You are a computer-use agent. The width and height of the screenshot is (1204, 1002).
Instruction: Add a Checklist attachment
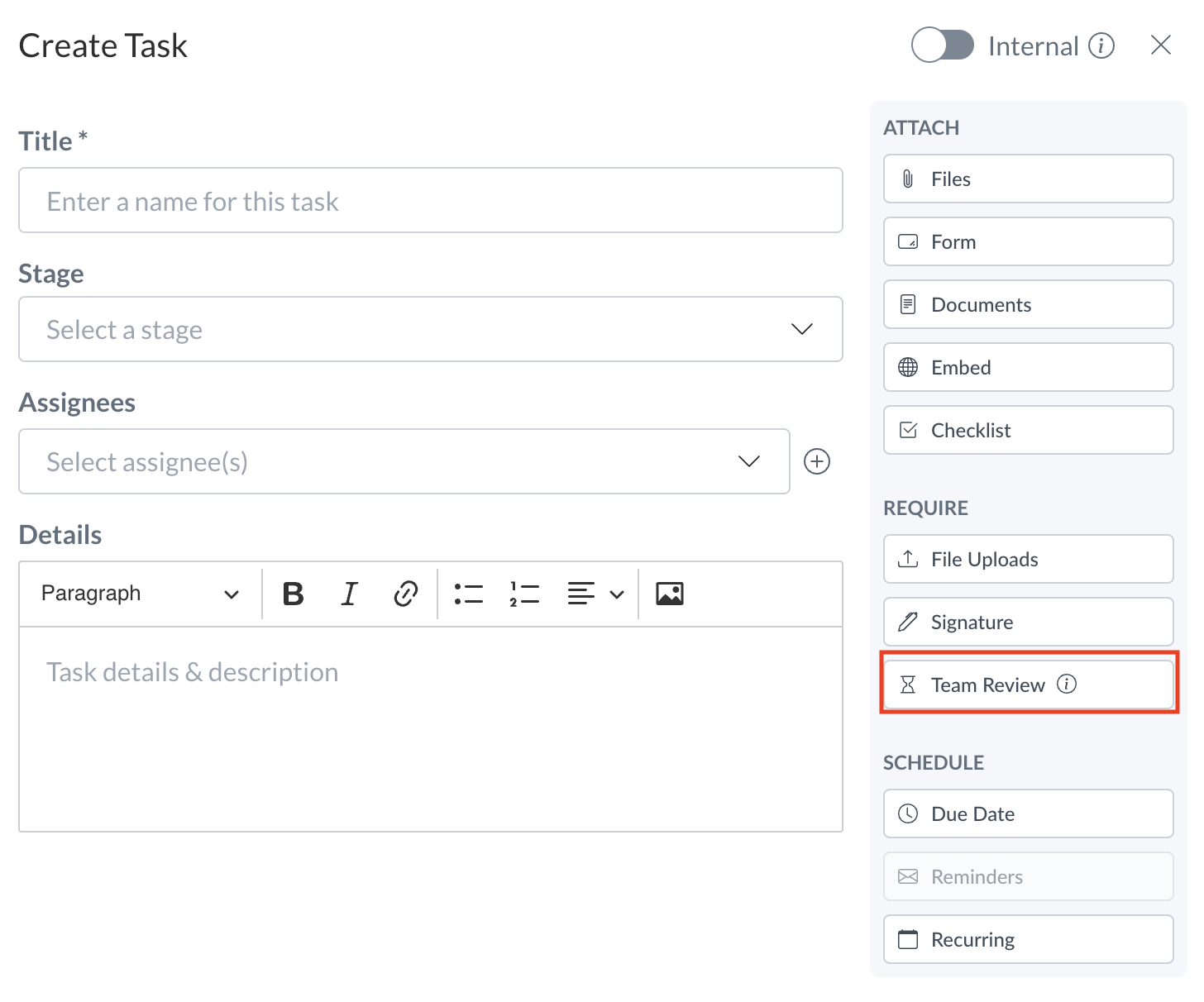pos(1028,430)
